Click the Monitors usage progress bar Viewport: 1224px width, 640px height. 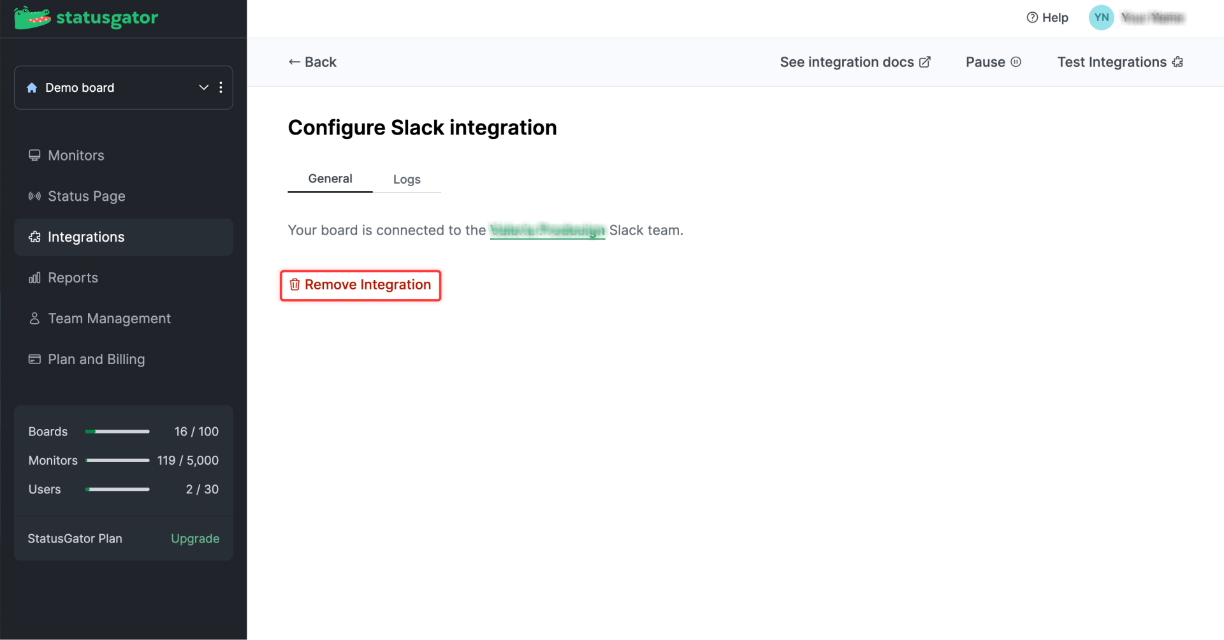pyautogui.click(x=118, y=461)
